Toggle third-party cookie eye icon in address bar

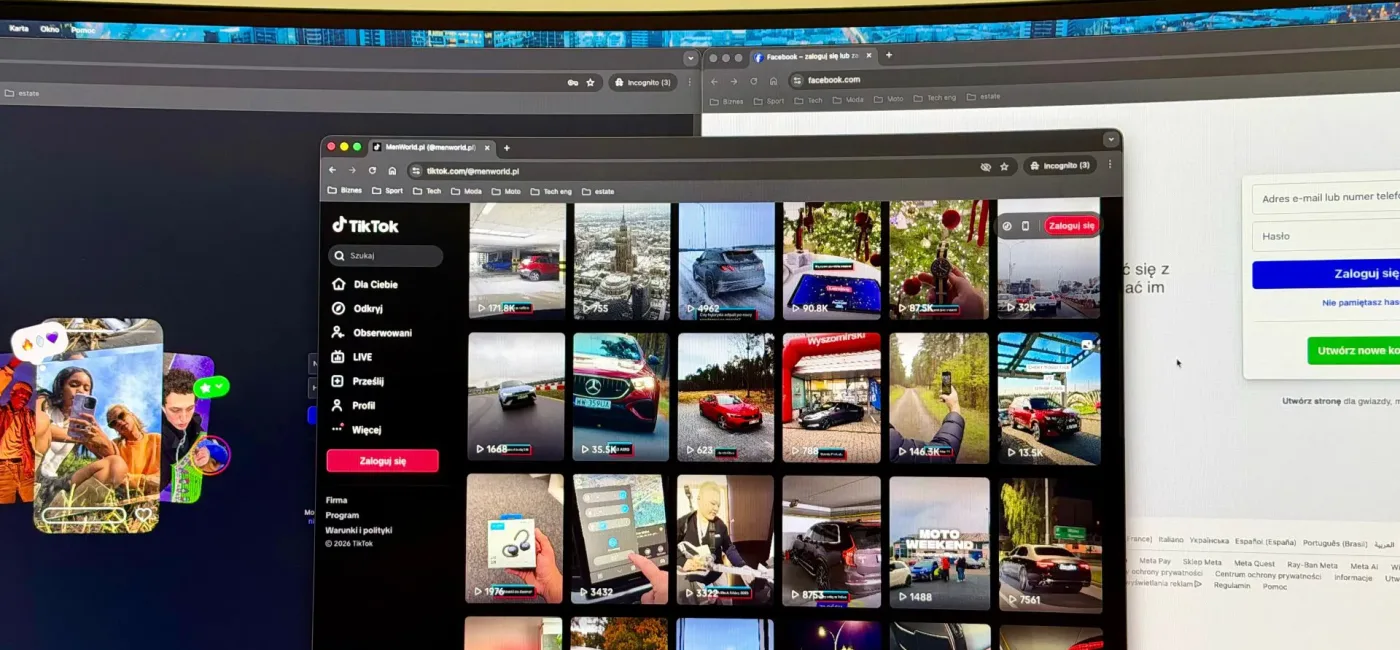985,167
